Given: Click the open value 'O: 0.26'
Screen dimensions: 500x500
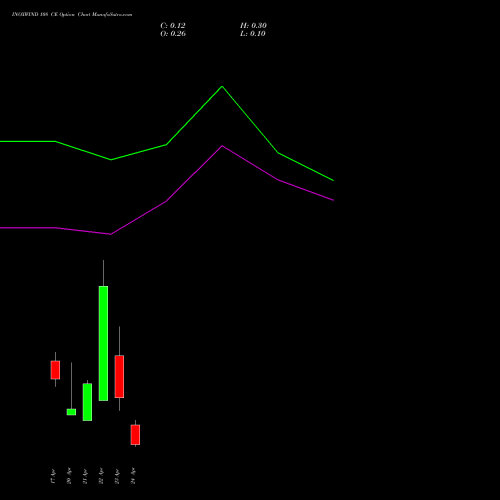Looking at the screenshot, I should pos(173,34).
